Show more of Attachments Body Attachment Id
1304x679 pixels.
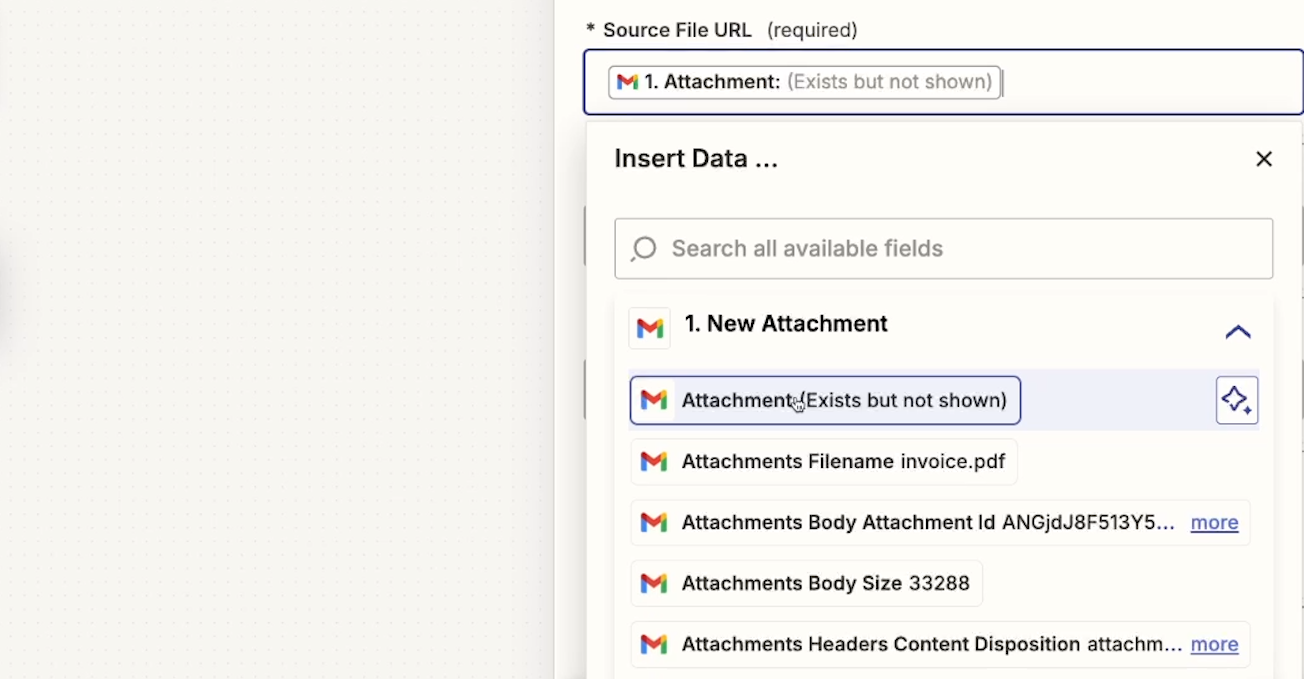coord(1214,522)
